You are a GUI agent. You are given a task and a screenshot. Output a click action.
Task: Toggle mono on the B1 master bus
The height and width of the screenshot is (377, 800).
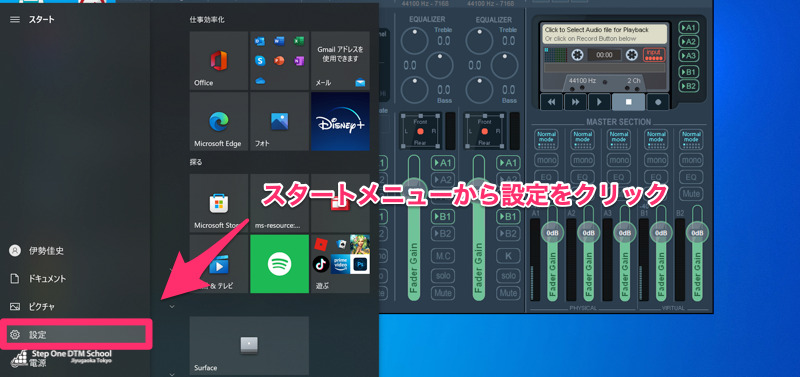(x=655, y=160)
